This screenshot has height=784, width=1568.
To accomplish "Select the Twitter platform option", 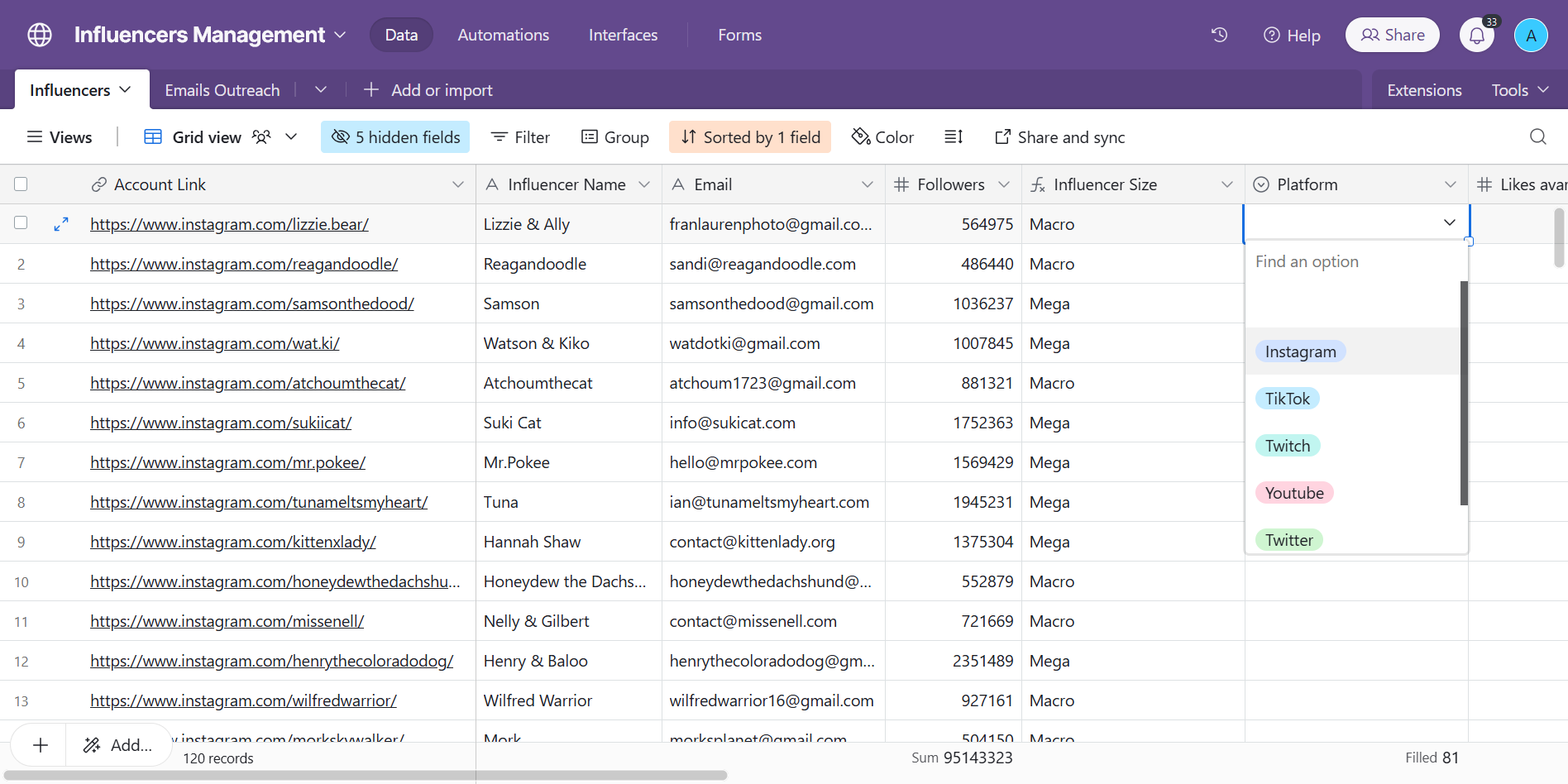I will click(1289, 540).
